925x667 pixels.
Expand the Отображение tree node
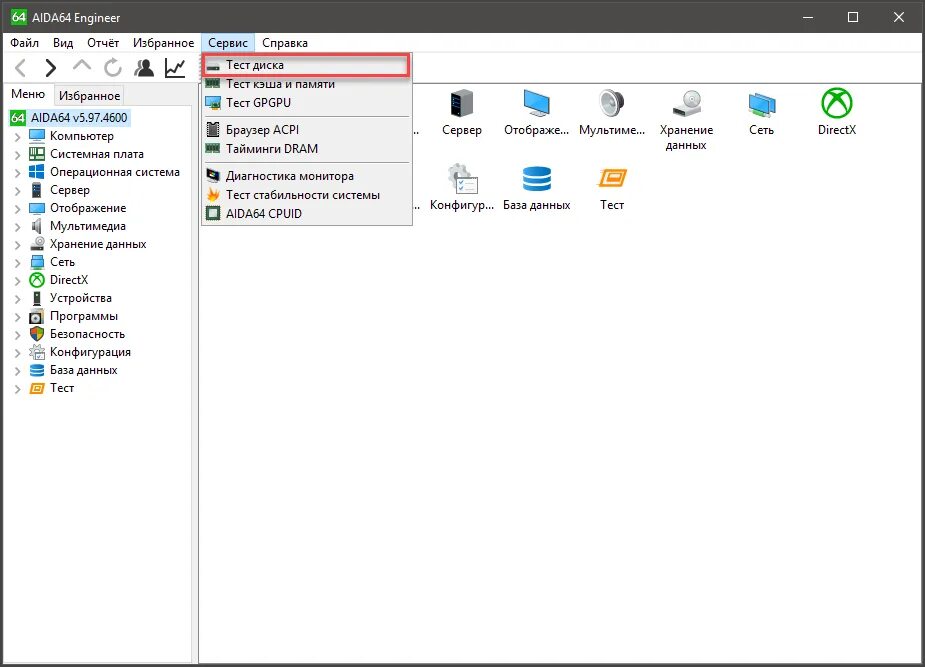[x=17, y=209]
